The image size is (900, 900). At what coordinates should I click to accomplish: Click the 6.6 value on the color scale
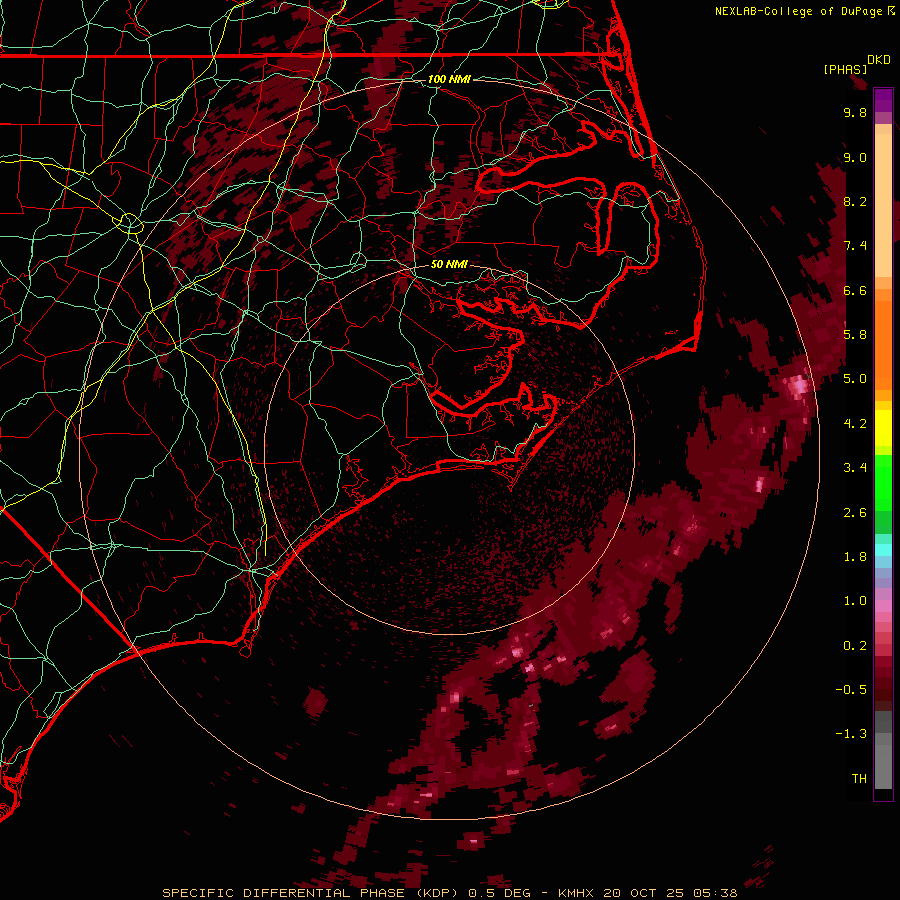coord(855,290)
